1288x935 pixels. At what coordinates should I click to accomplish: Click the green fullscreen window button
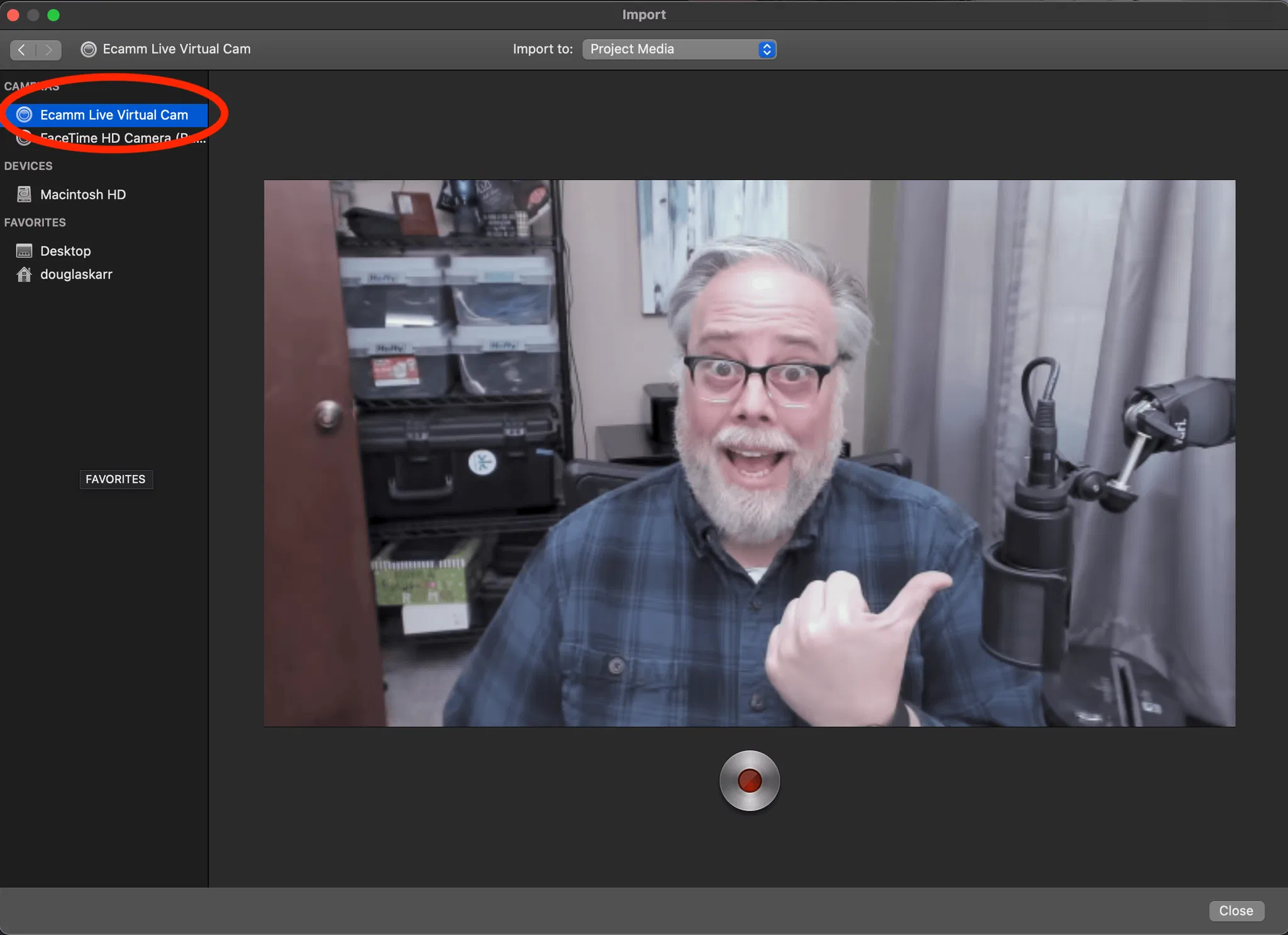click(x=53, y=14)
